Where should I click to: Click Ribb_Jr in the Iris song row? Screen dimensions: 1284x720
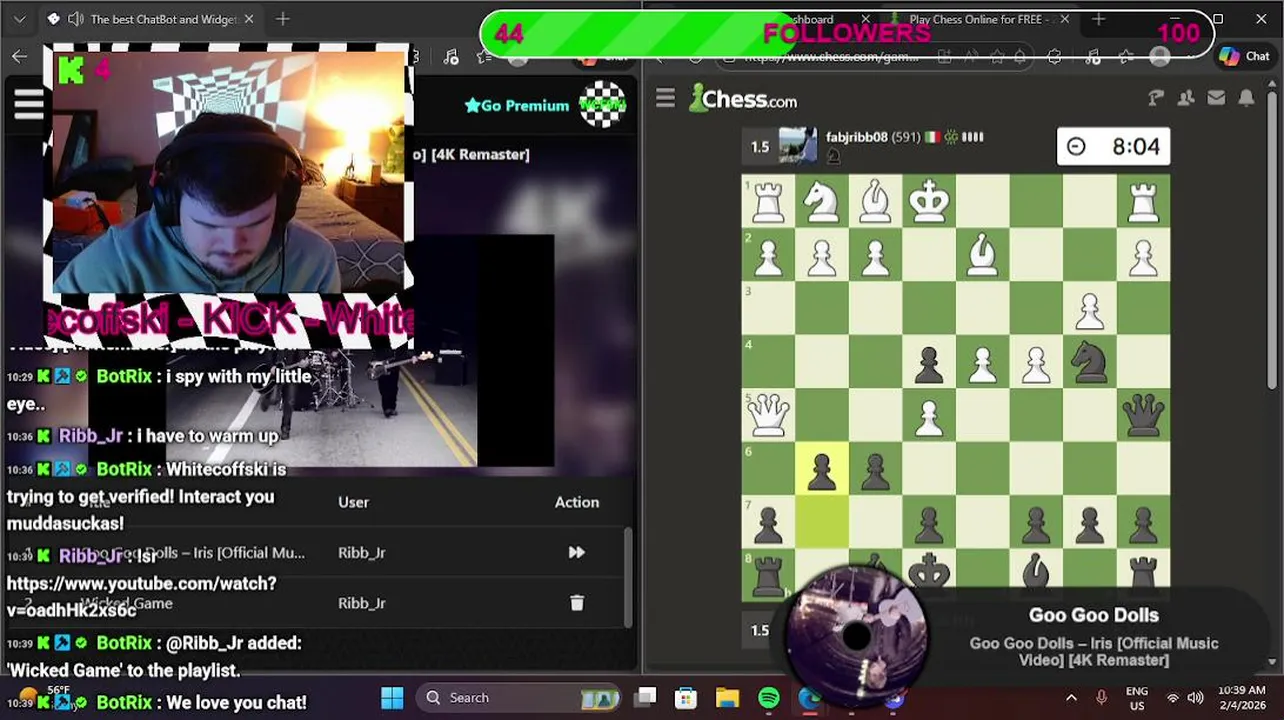361,552
